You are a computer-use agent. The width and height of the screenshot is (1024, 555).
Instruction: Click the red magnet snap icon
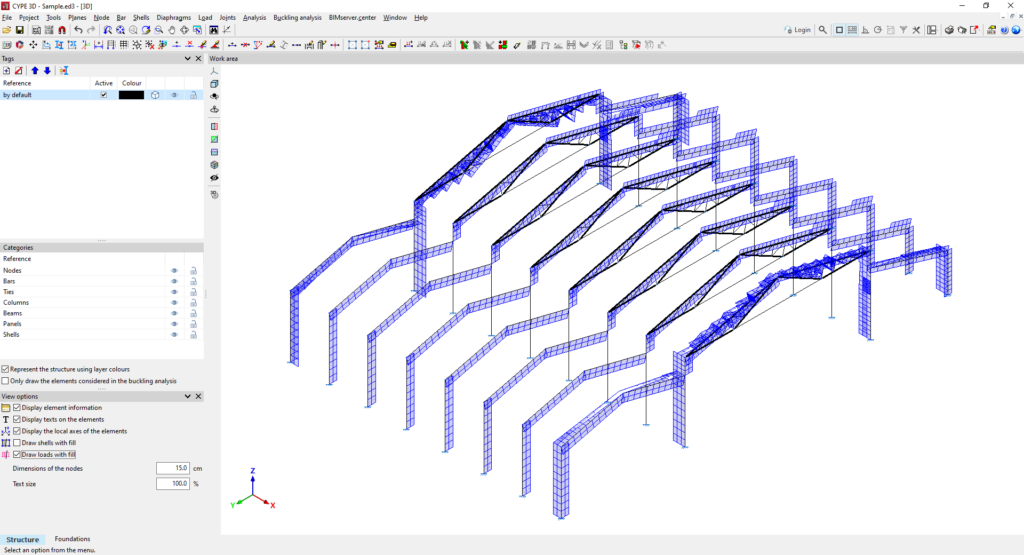(x=61, y=30)
